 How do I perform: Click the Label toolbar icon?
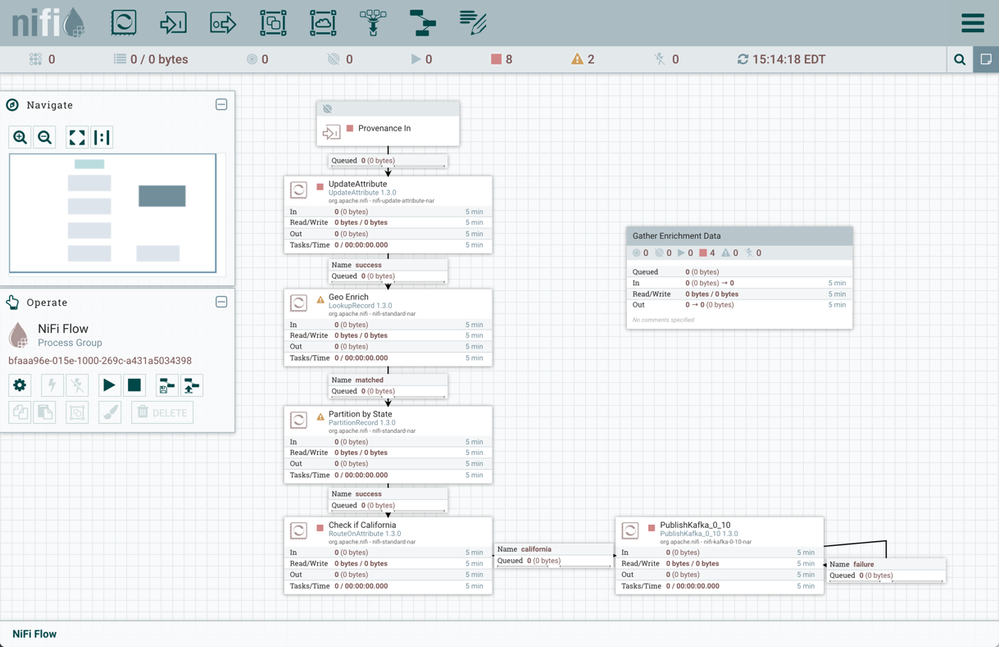click(x=473, y=22)
